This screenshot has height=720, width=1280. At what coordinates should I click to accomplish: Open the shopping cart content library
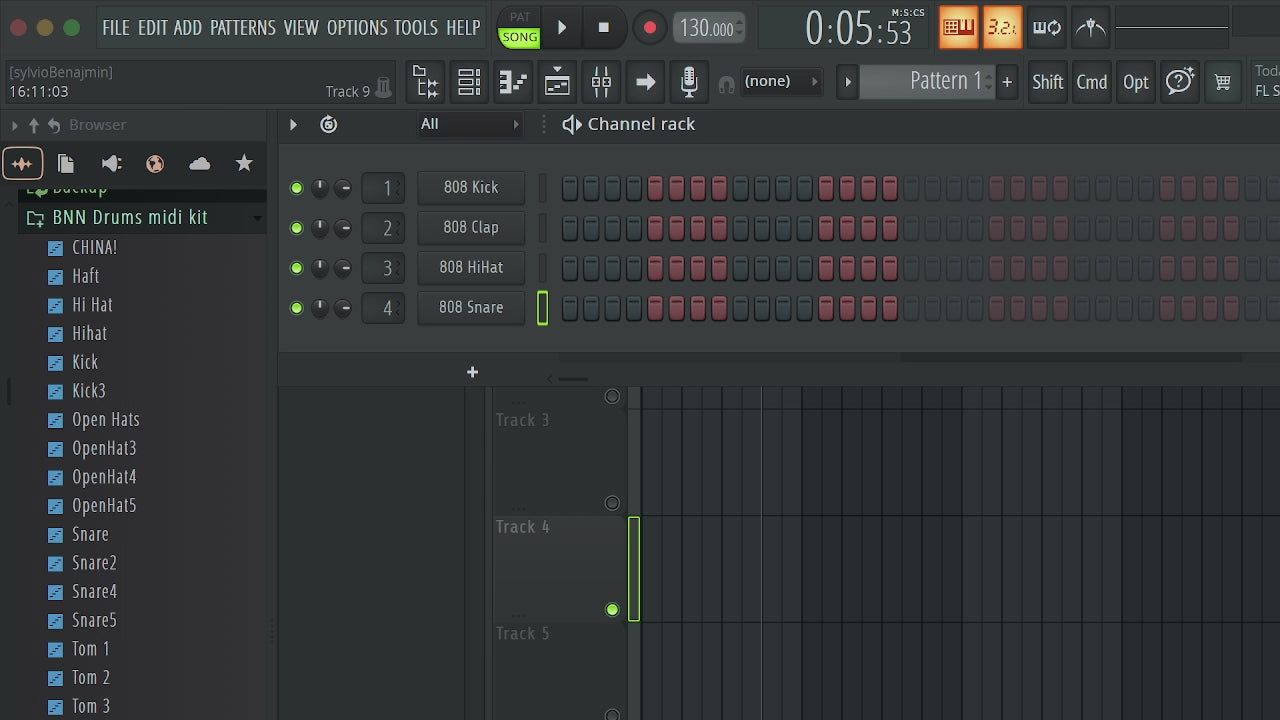click(x=1223, y=82)
